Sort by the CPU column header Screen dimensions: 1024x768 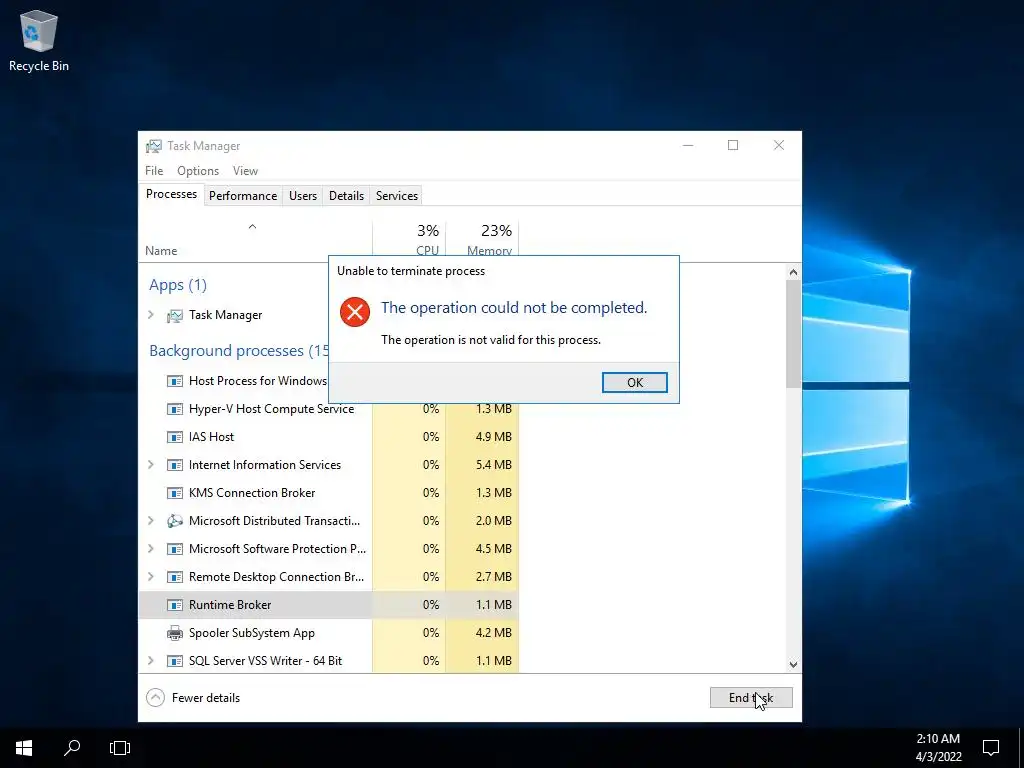coord(409,240)
